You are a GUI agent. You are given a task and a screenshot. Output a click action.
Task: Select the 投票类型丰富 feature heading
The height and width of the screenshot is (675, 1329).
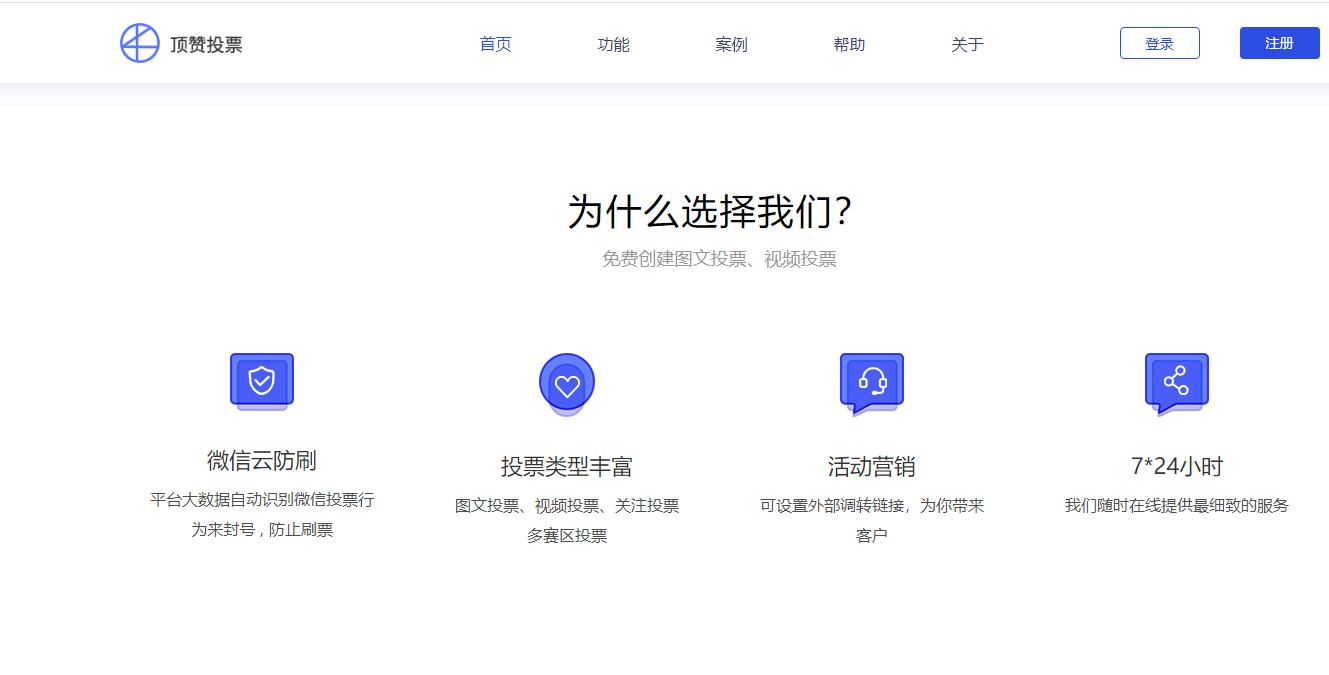(567, 463)
